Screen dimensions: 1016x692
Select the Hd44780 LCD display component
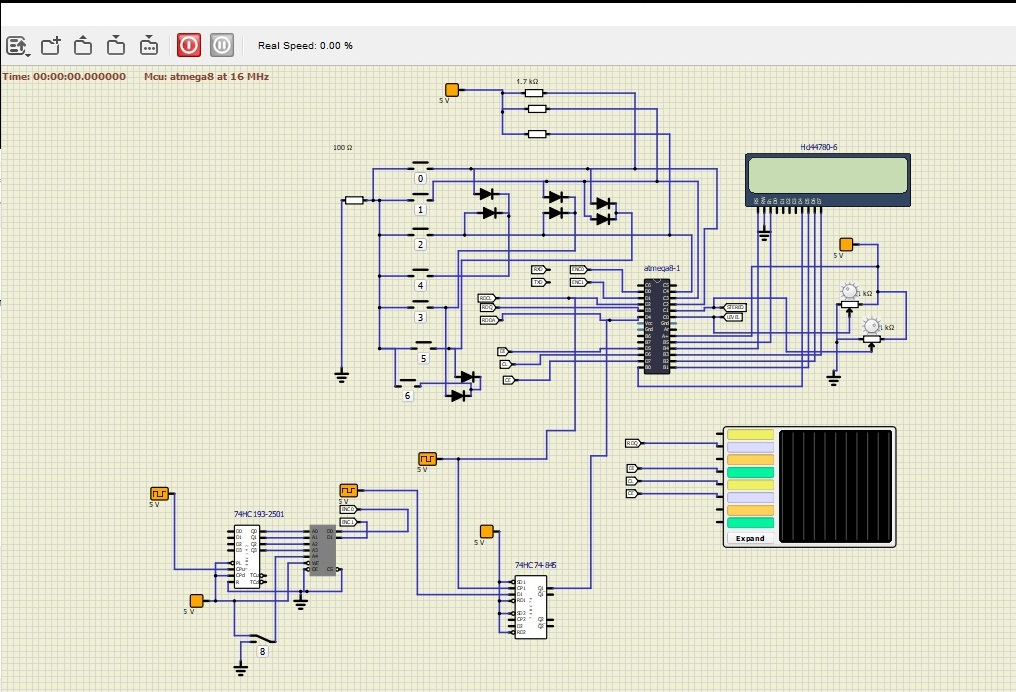[x=828, y=180]
